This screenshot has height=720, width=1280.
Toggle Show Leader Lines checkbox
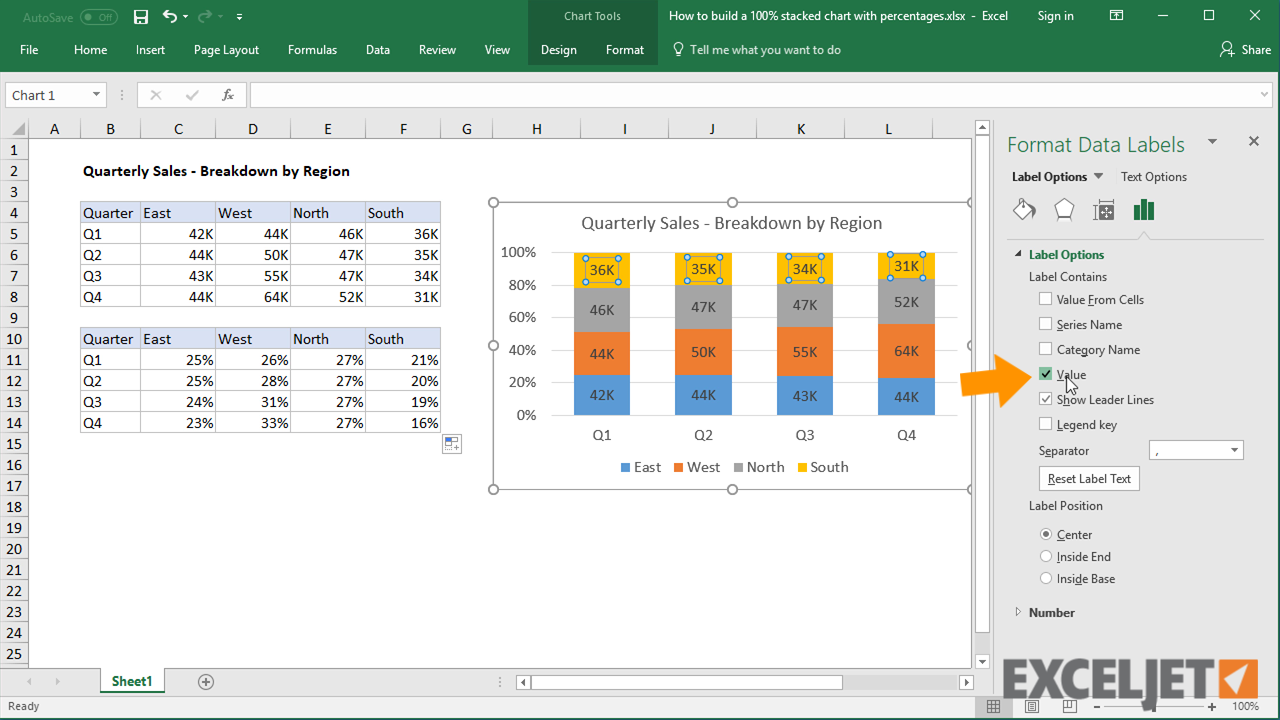pos(1046,399)
